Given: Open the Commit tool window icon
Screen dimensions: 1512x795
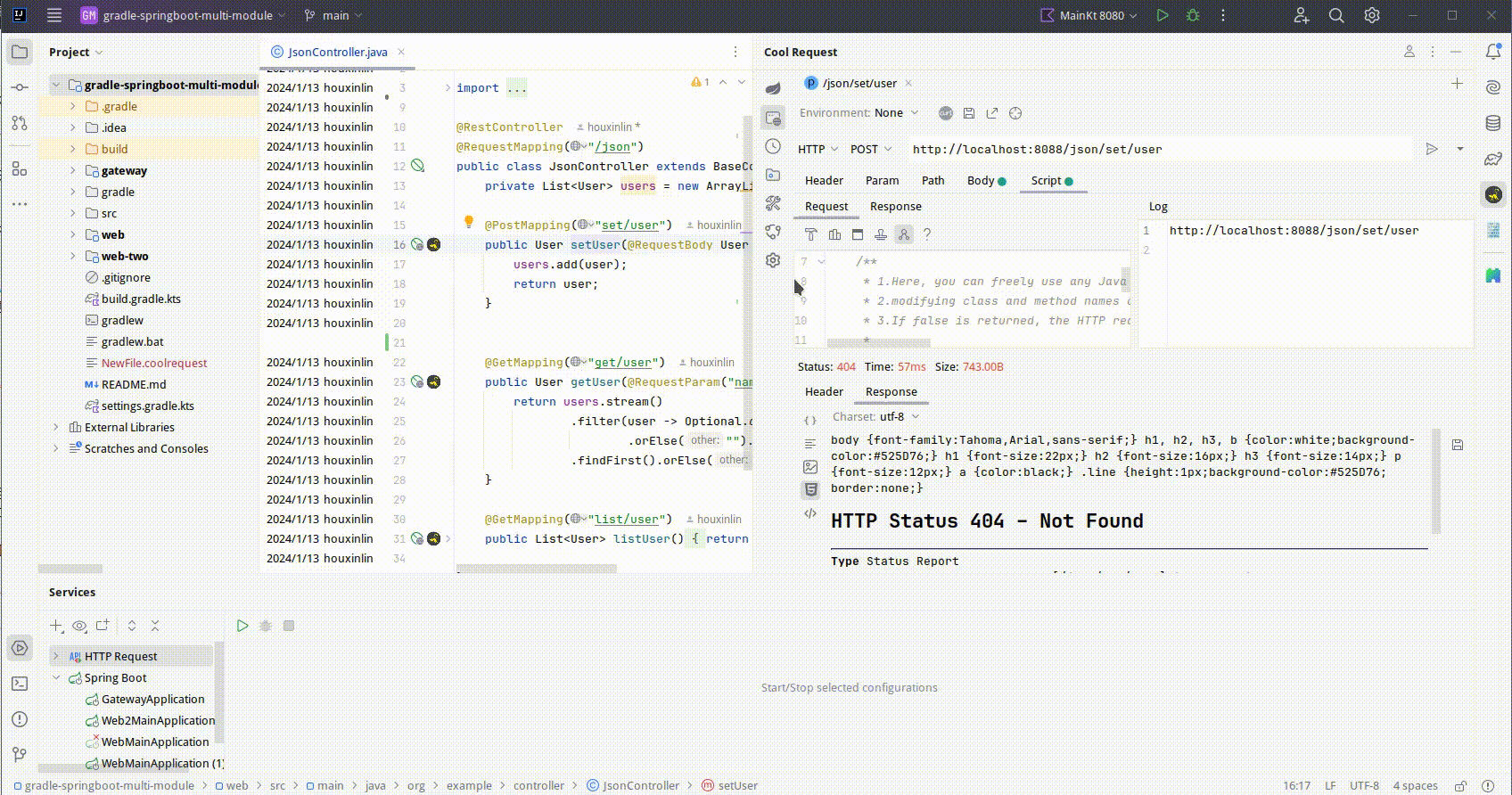Looking at the screenshot, I should [20, 87].
